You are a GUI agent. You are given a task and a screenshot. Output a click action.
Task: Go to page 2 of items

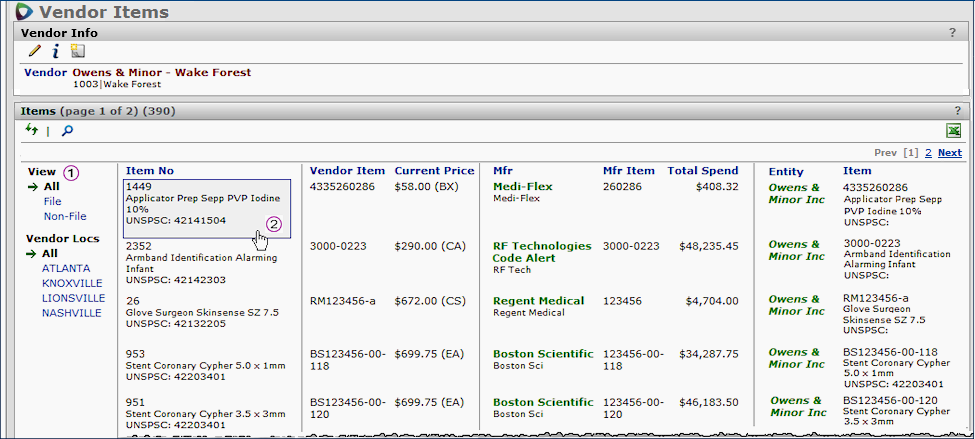tap(927, 153)
